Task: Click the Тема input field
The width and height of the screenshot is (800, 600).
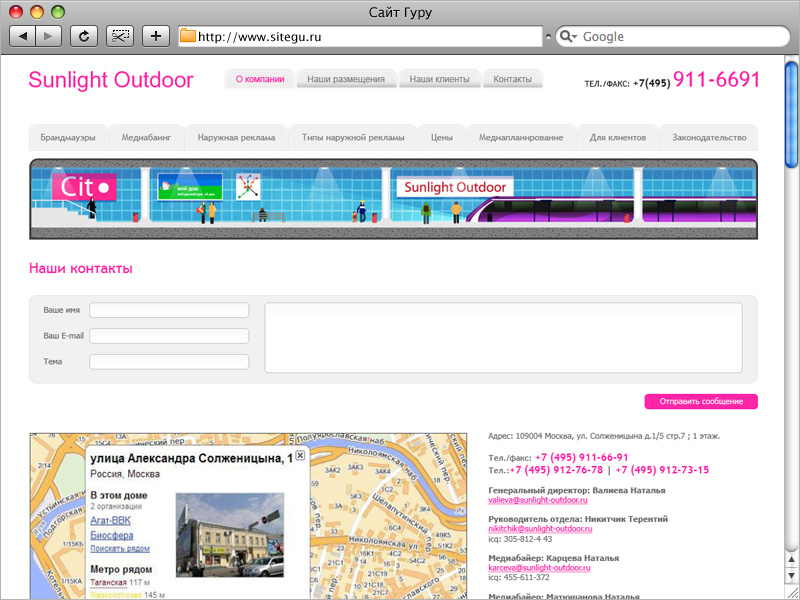Action: 169,361
